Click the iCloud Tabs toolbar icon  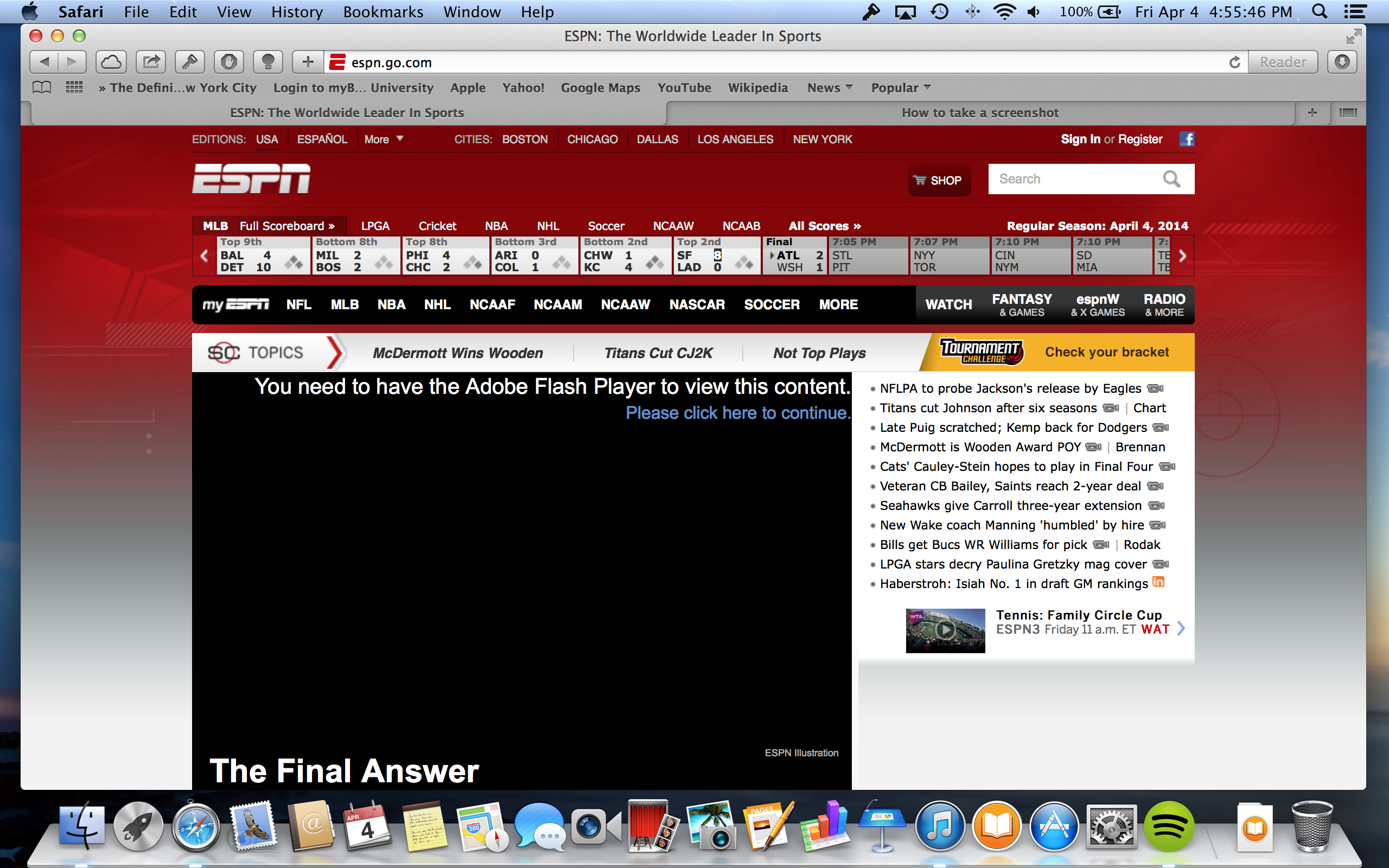click(x=111, y=62)
